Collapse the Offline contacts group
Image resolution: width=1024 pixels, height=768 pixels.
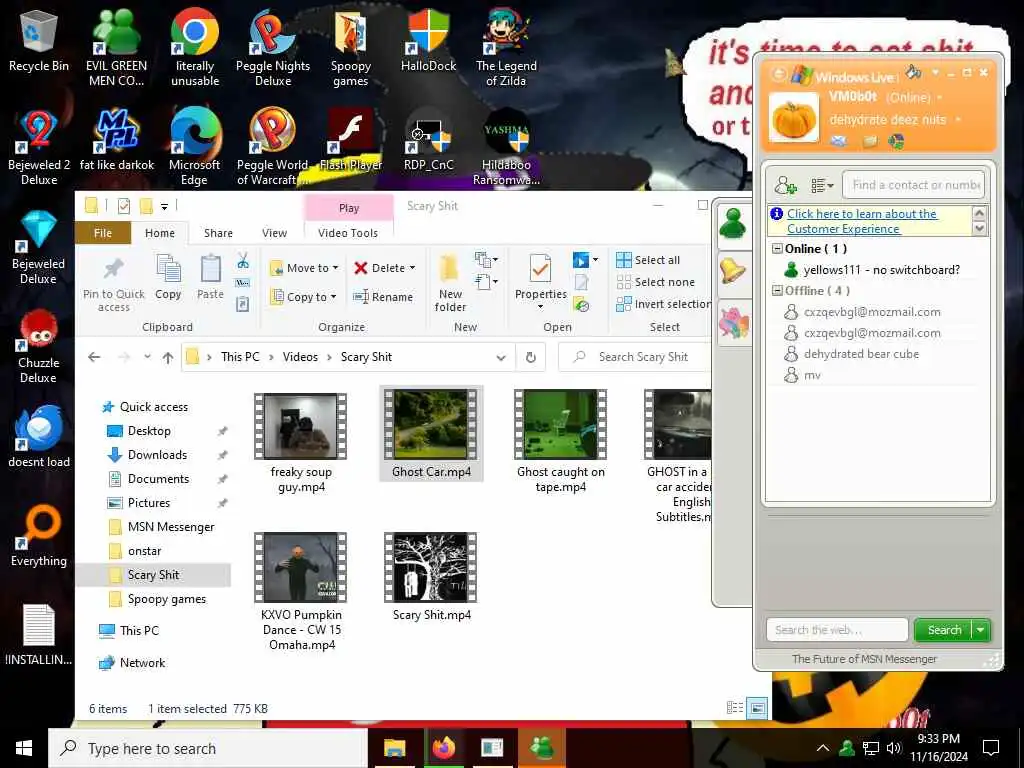coord(777,291)
